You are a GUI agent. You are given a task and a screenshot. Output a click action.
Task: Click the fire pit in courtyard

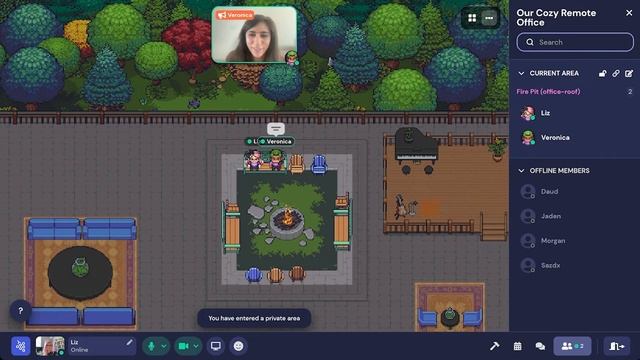click(287, 222)
